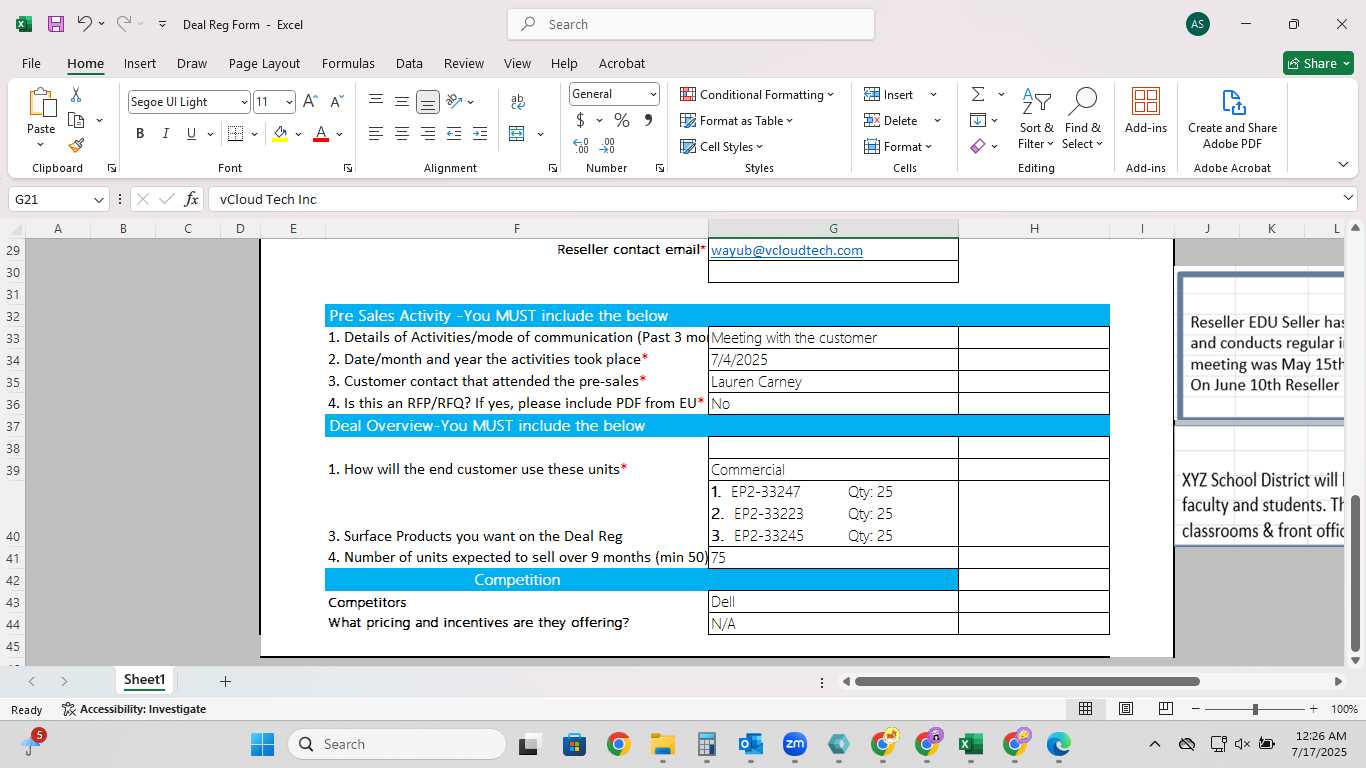This screenshot has width=1366, height=768.
Task: Click the vertical scrollbar thumb
Action: point(1355,574)
